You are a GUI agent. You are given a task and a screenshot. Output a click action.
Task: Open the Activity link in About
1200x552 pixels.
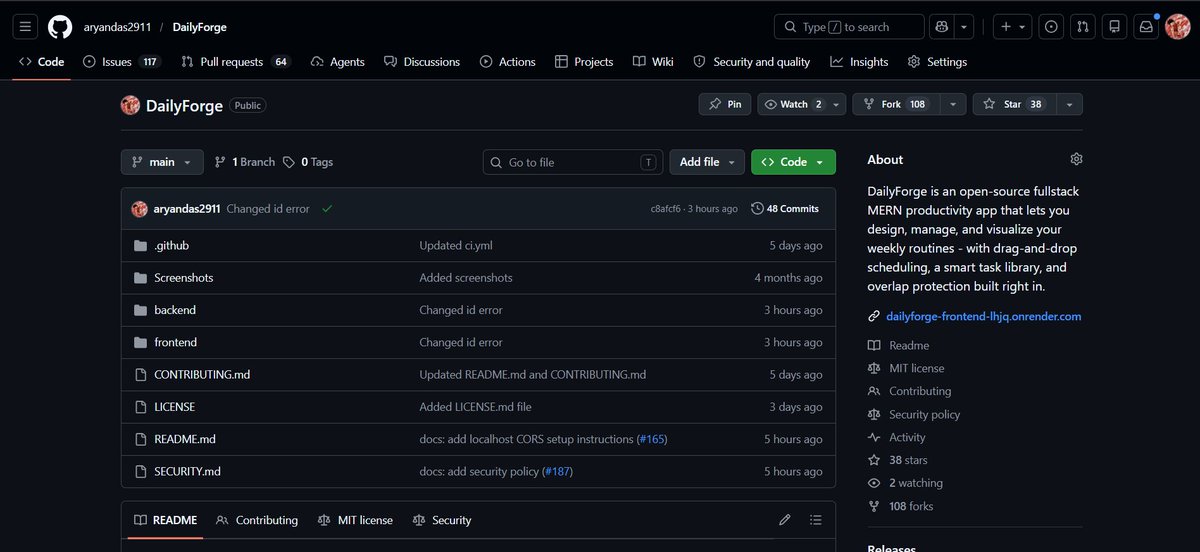pyautogui.click(x=897, y=438)
